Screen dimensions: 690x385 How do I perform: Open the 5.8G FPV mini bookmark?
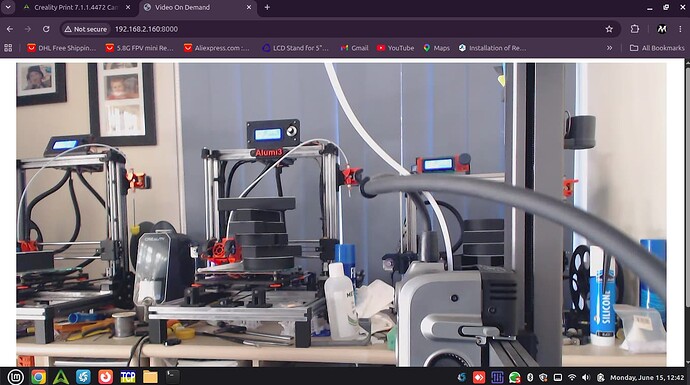(139, 48)
